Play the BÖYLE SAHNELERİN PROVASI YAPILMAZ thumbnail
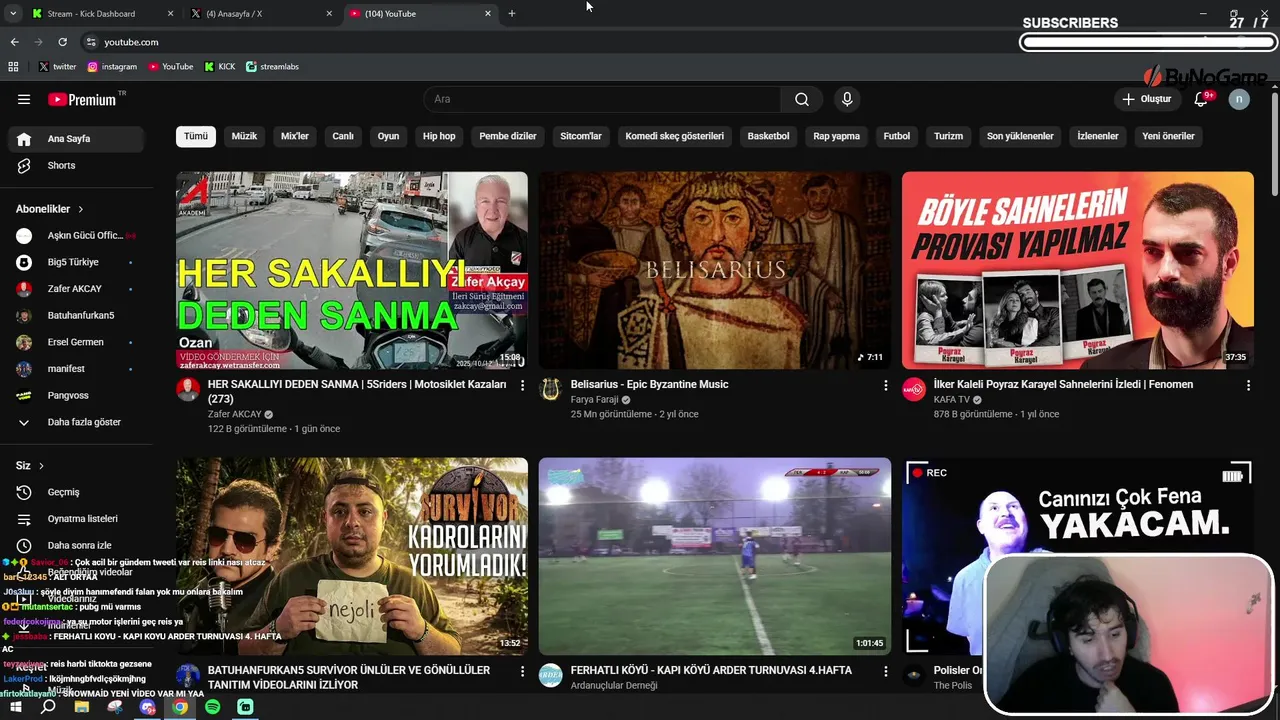Image resolution: width=1280 pixels, height=720 pixels. coord(1077,270)
